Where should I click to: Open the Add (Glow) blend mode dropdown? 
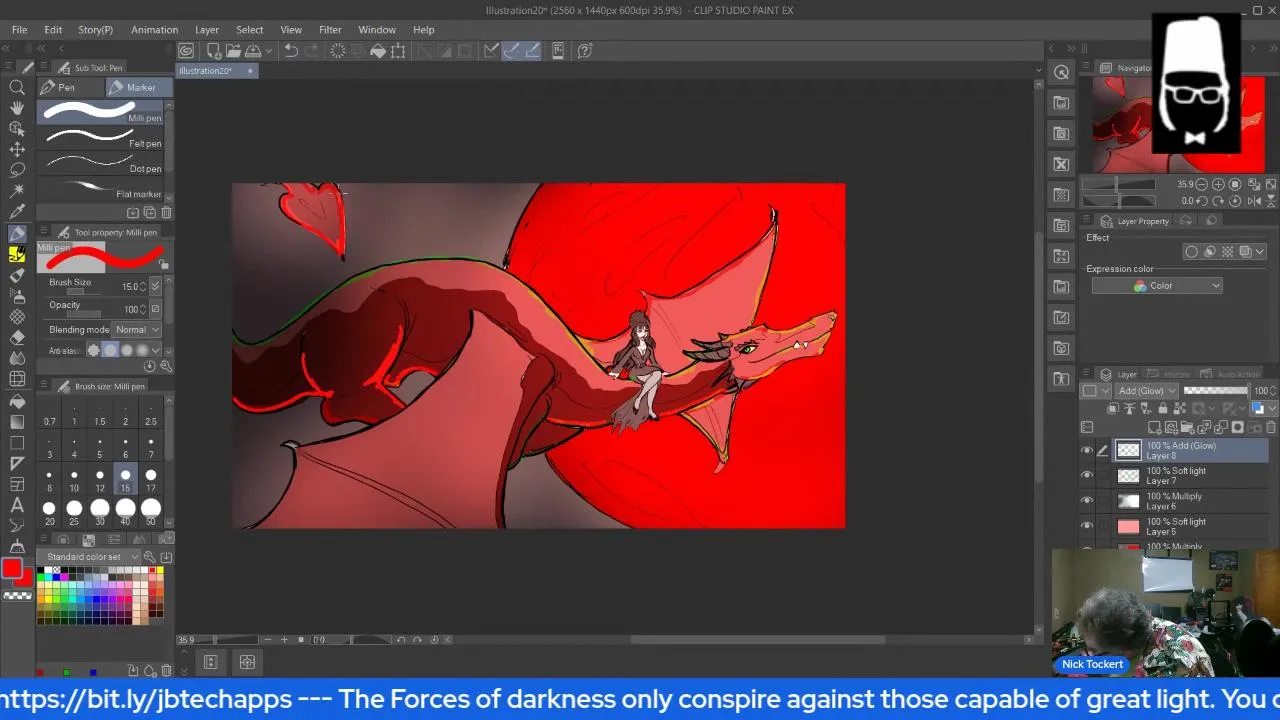pyautogui.click(x=1147, y=391)
